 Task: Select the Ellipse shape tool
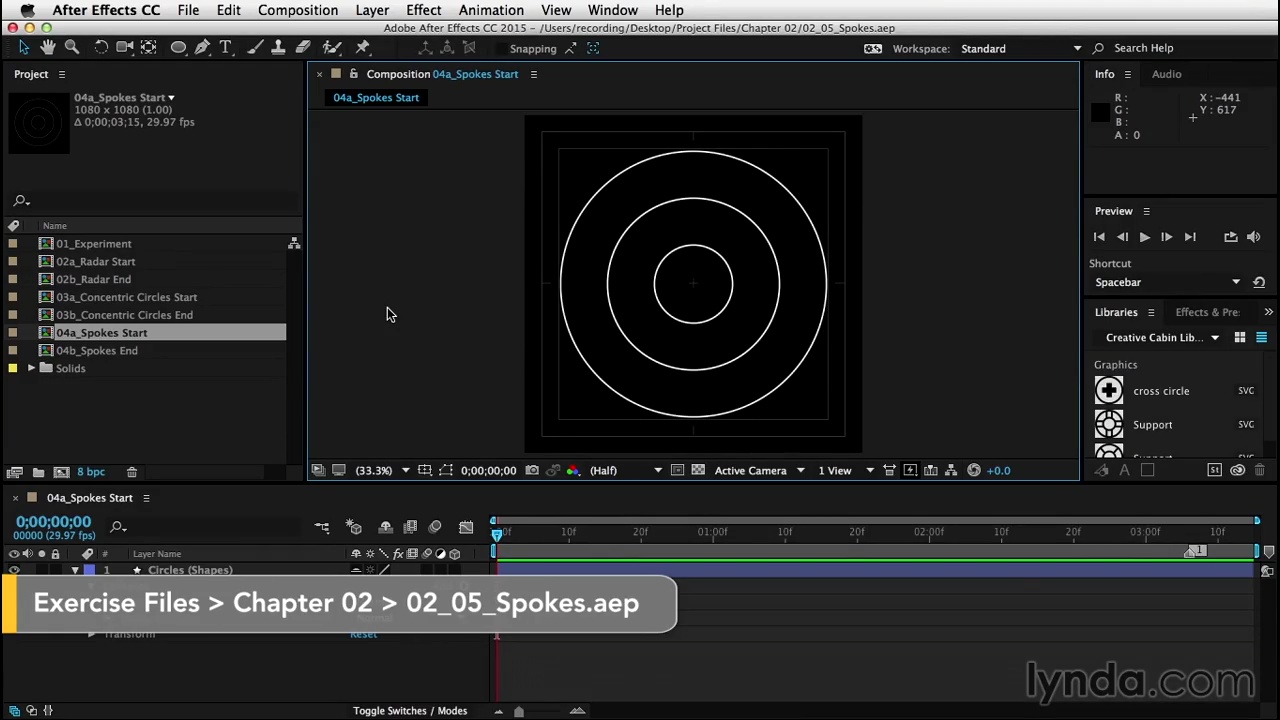[178, 48]
